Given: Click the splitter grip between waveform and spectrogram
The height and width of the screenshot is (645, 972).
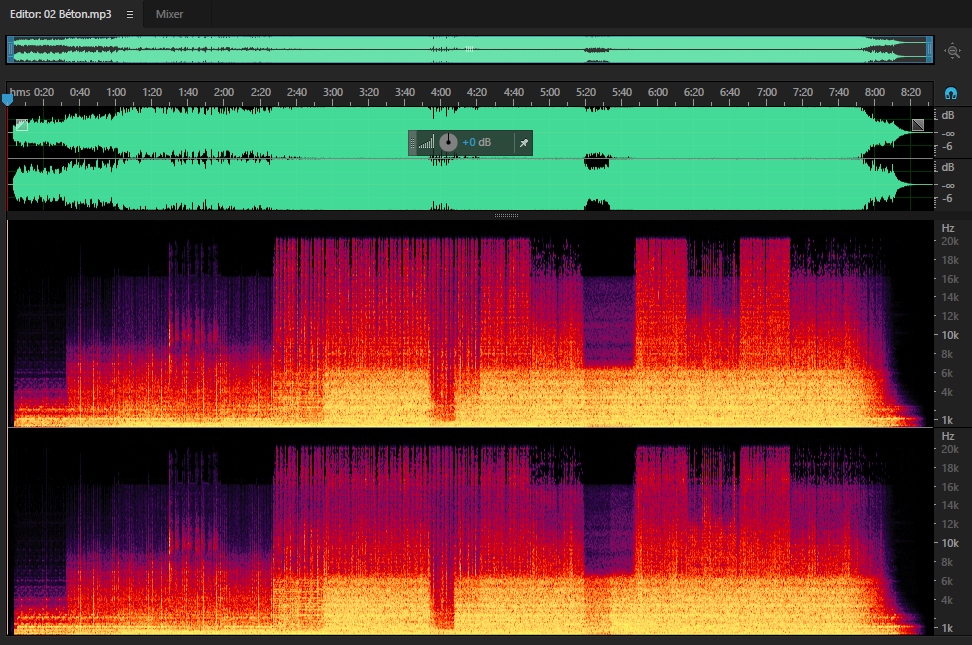Looking at the screenshot, I should point(506,215).
